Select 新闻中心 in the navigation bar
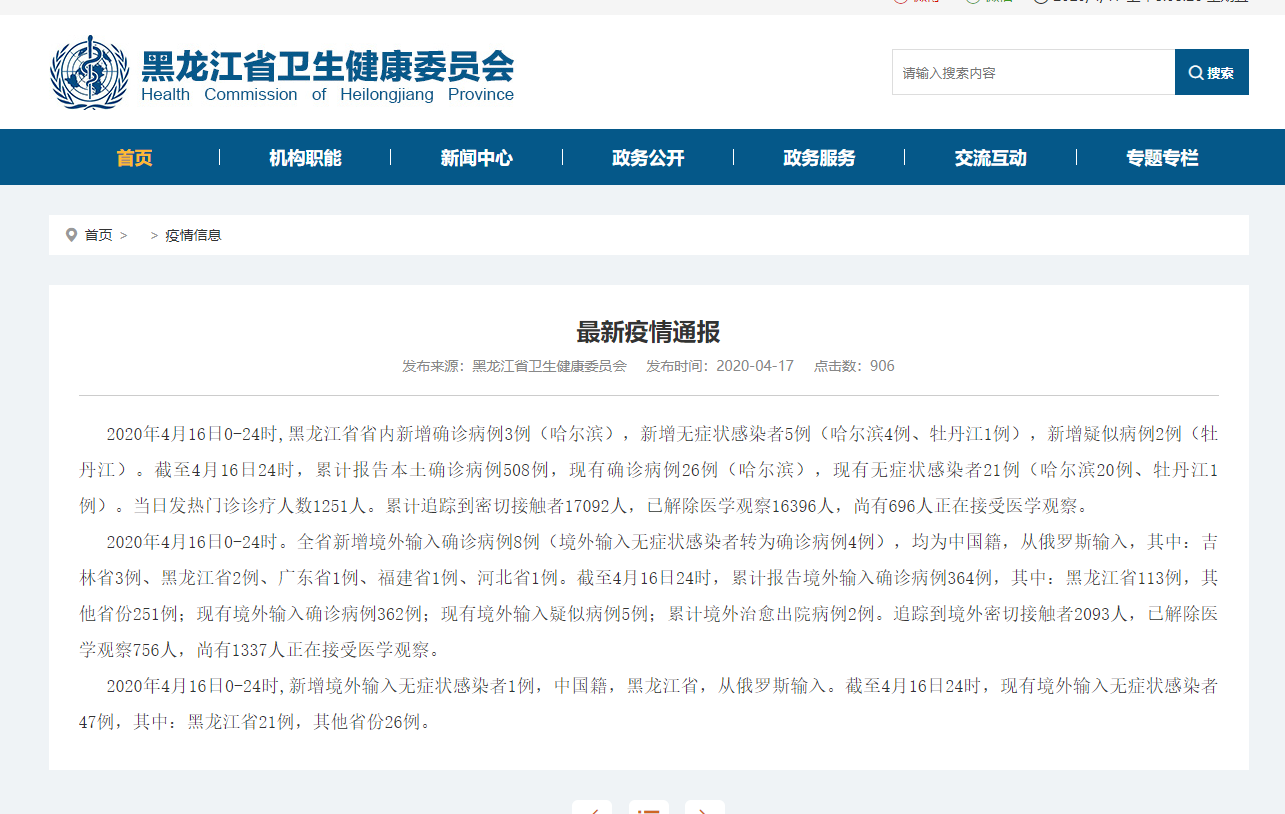This screenshot has width=1285, height=814. coord(476,158)
